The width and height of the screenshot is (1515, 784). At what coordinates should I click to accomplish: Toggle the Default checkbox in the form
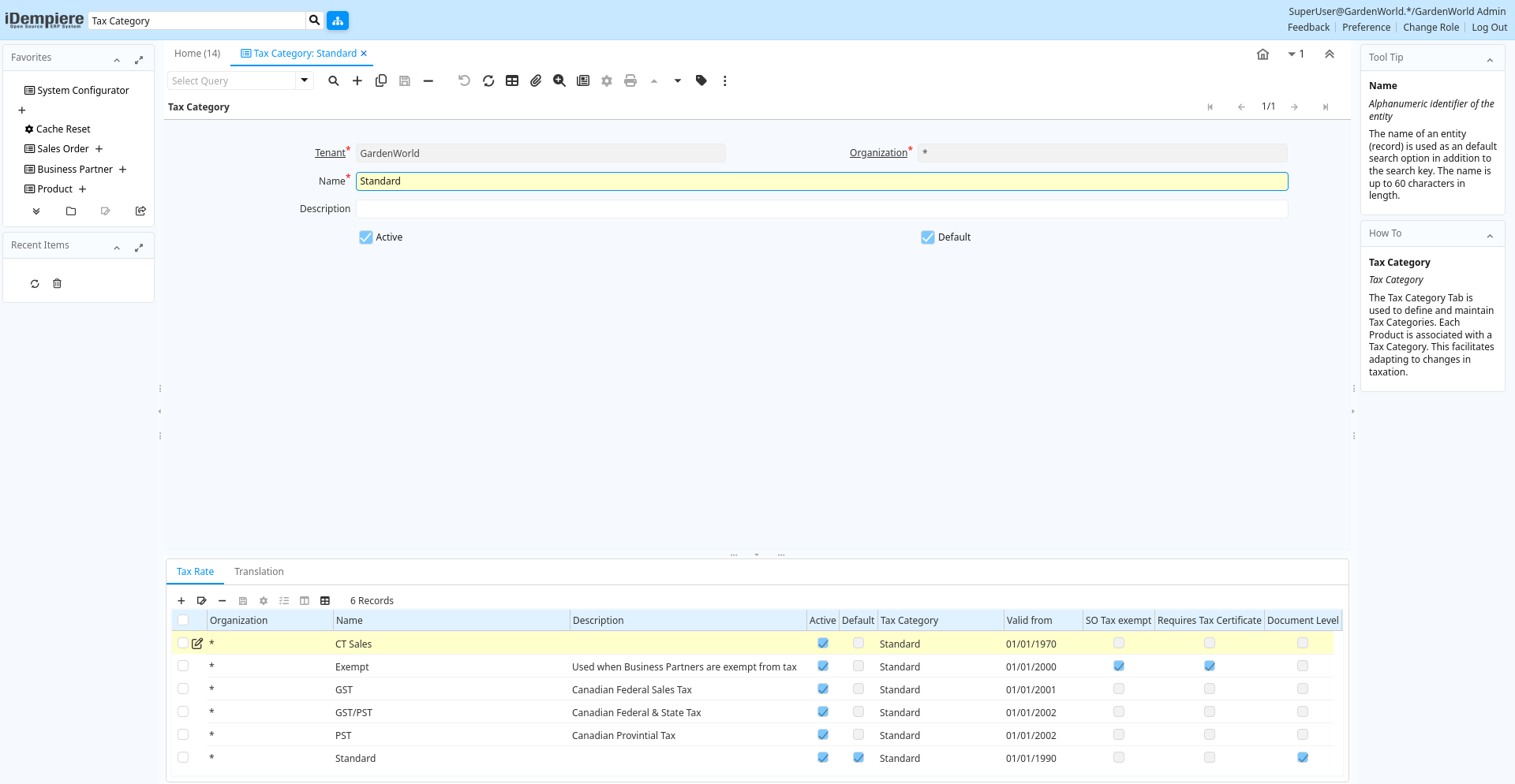coord(928,237)
